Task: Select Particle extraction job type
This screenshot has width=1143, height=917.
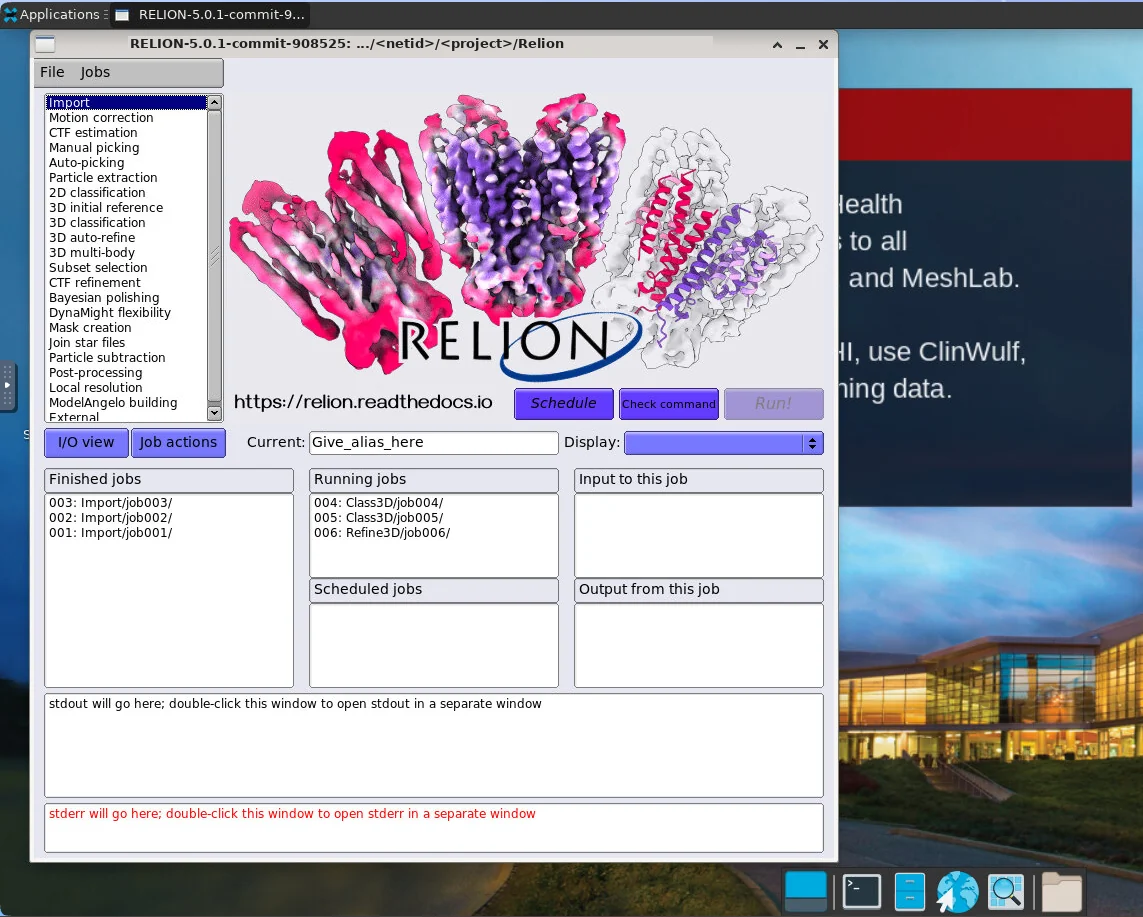Action: (x=126, y=177)
